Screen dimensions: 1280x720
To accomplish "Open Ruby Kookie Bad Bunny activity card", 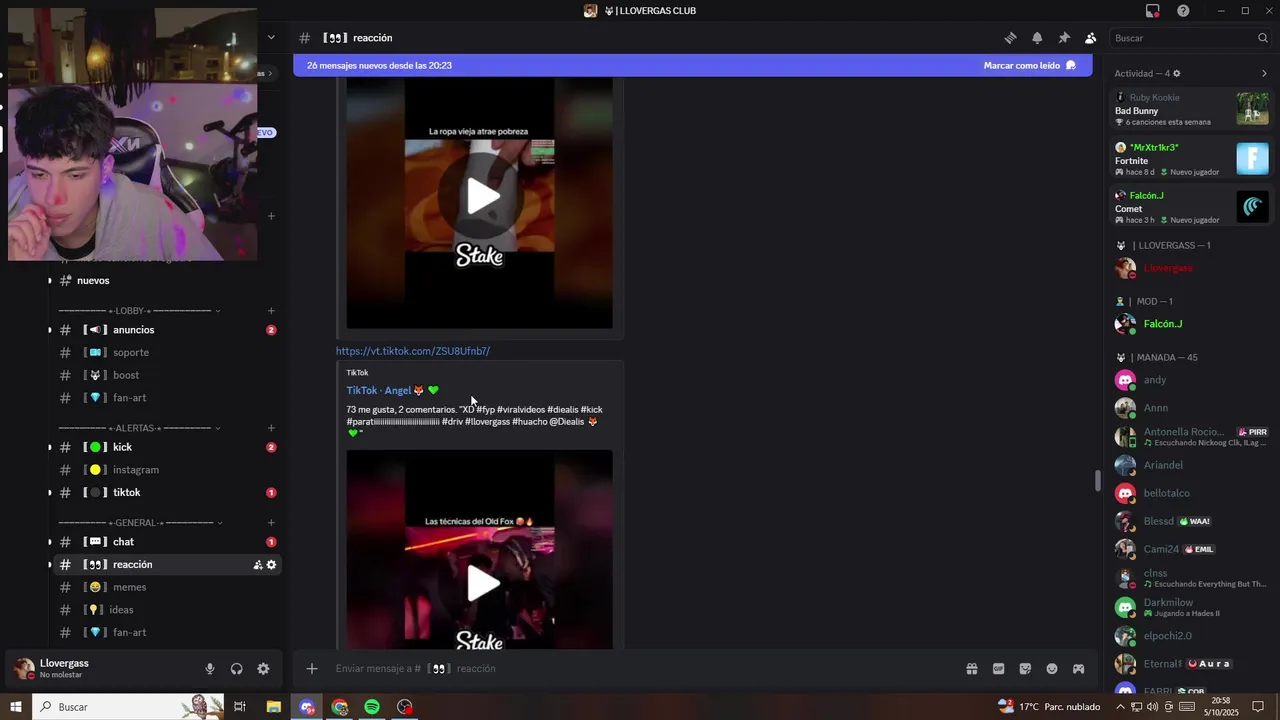I will [1191, 109].
